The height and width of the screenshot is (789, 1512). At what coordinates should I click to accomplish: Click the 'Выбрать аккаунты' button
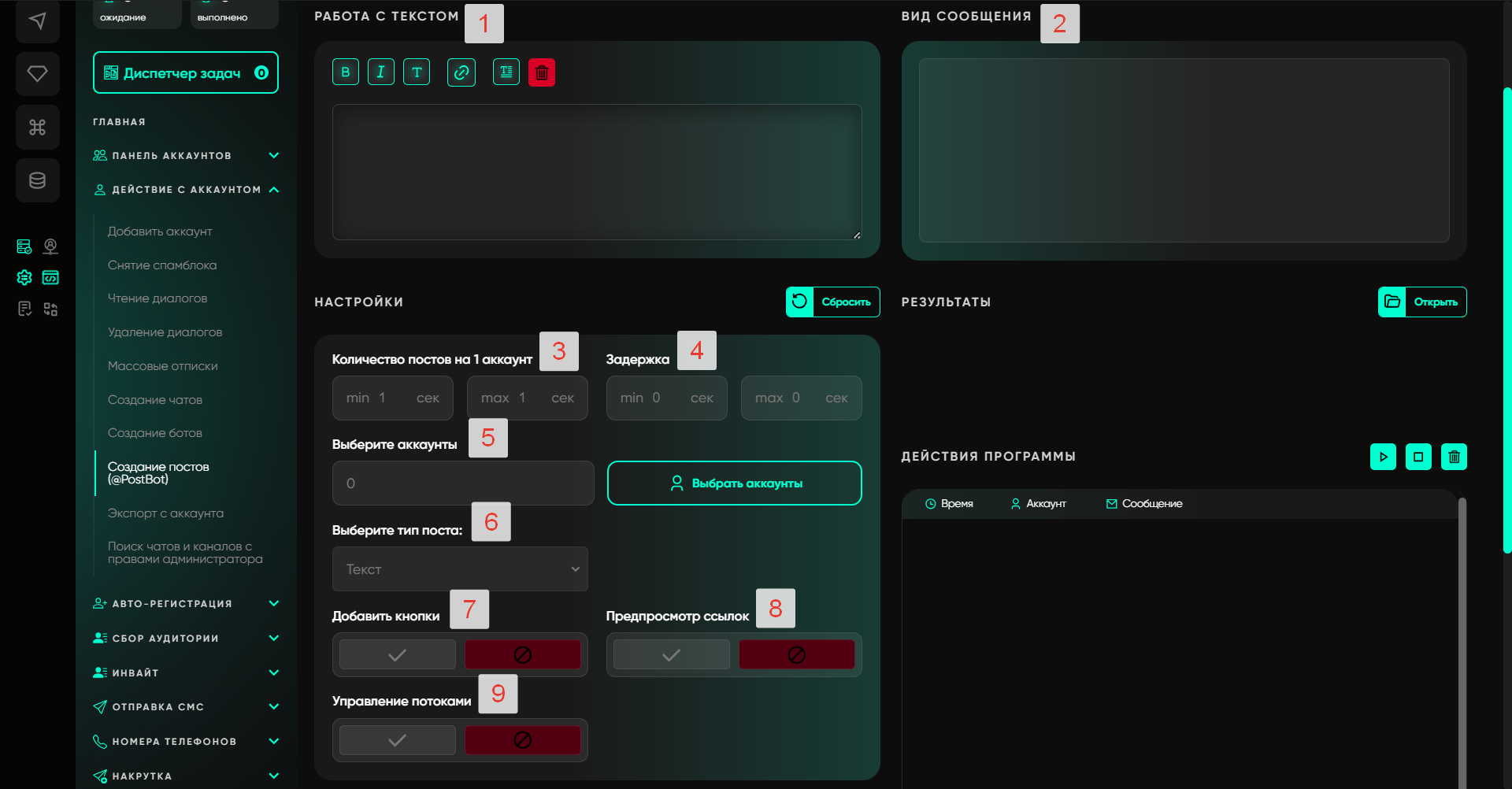[734, 483]
